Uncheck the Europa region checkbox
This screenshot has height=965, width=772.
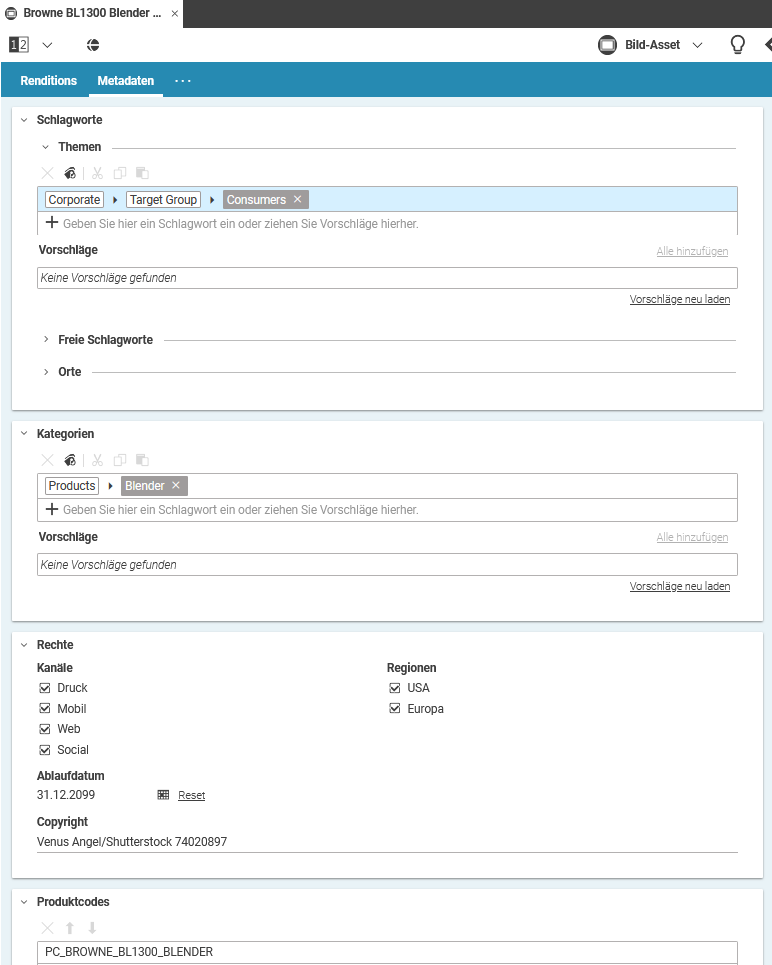point(395,708)
